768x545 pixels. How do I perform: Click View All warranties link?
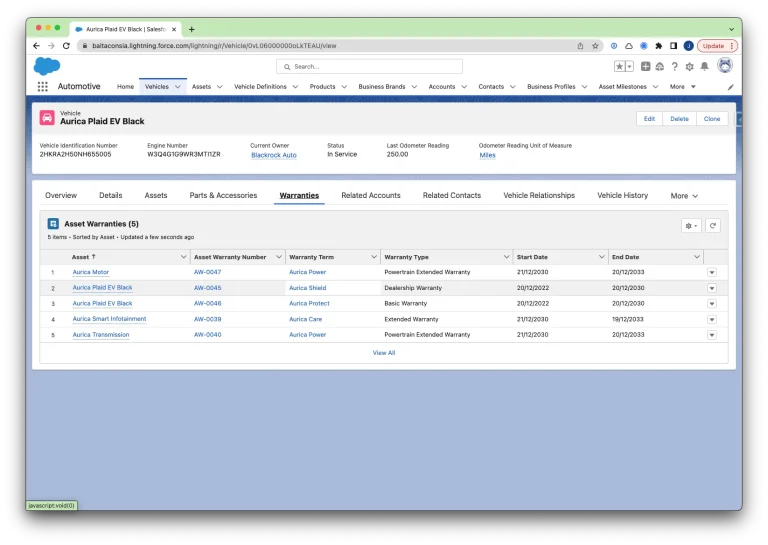pyautogui.click(x=384, y=353)
